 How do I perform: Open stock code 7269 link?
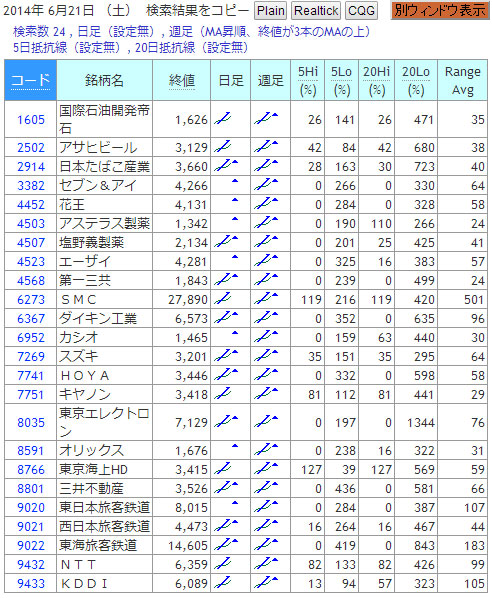tap(31, 357)
